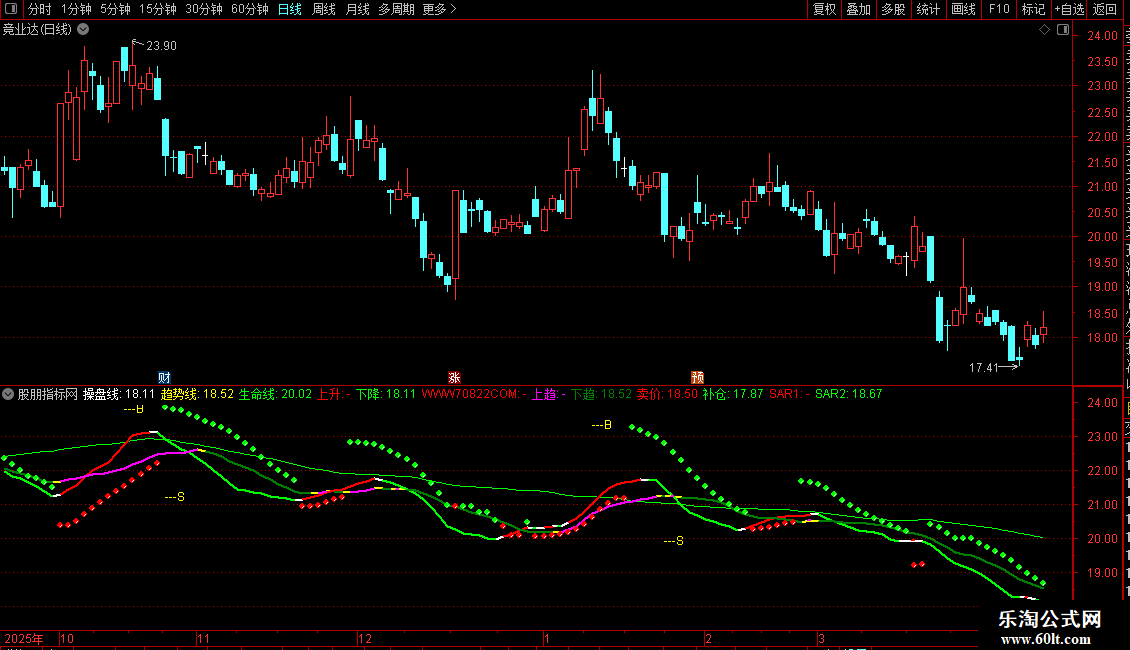Viewport: 1130px width, 650px height.
Task: Click the 生命线: 20.02 value
Action: [275, 394]
